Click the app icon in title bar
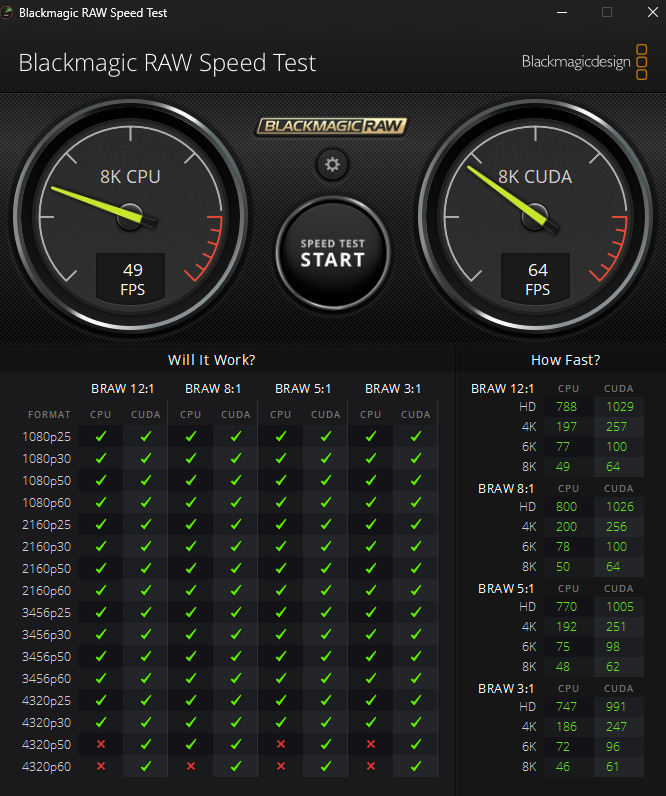 7,12
